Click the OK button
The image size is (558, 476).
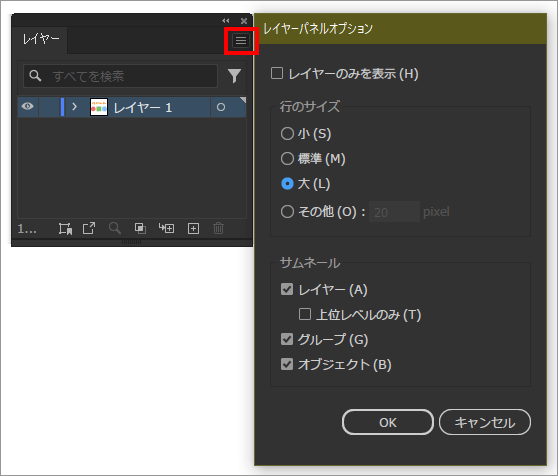pyautogui.click(x=388, y=422)
